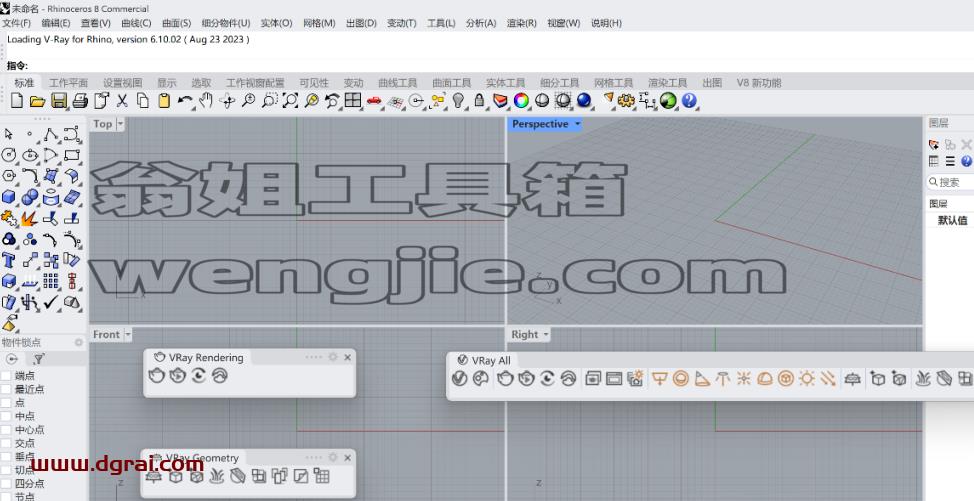Click the orange Sphere Light icon in VRay All
The width and height of the screenshot is (974, 501).
coord(681,378)
